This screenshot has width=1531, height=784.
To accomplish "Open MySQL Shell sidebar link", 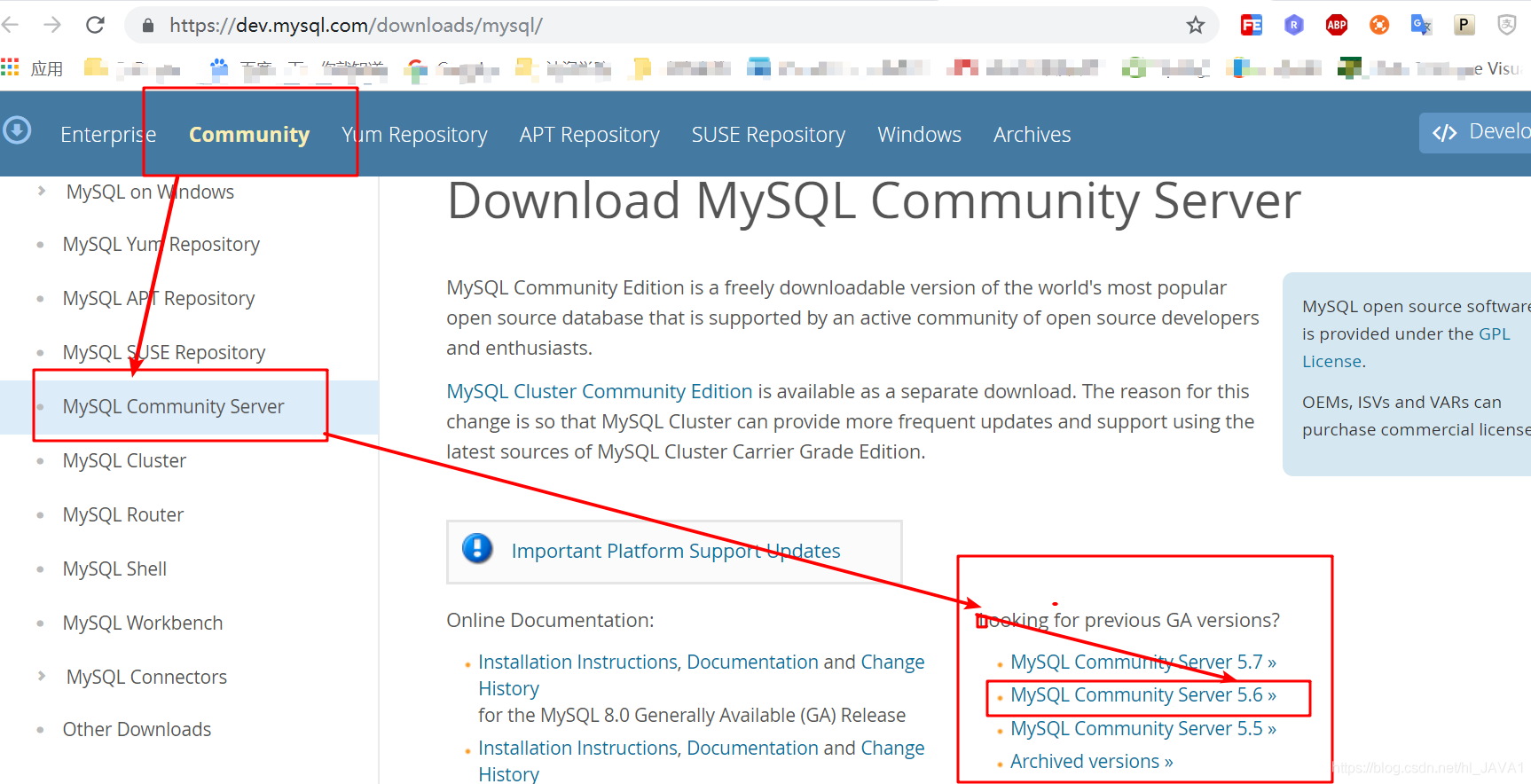I will click(x=114, y=569).
